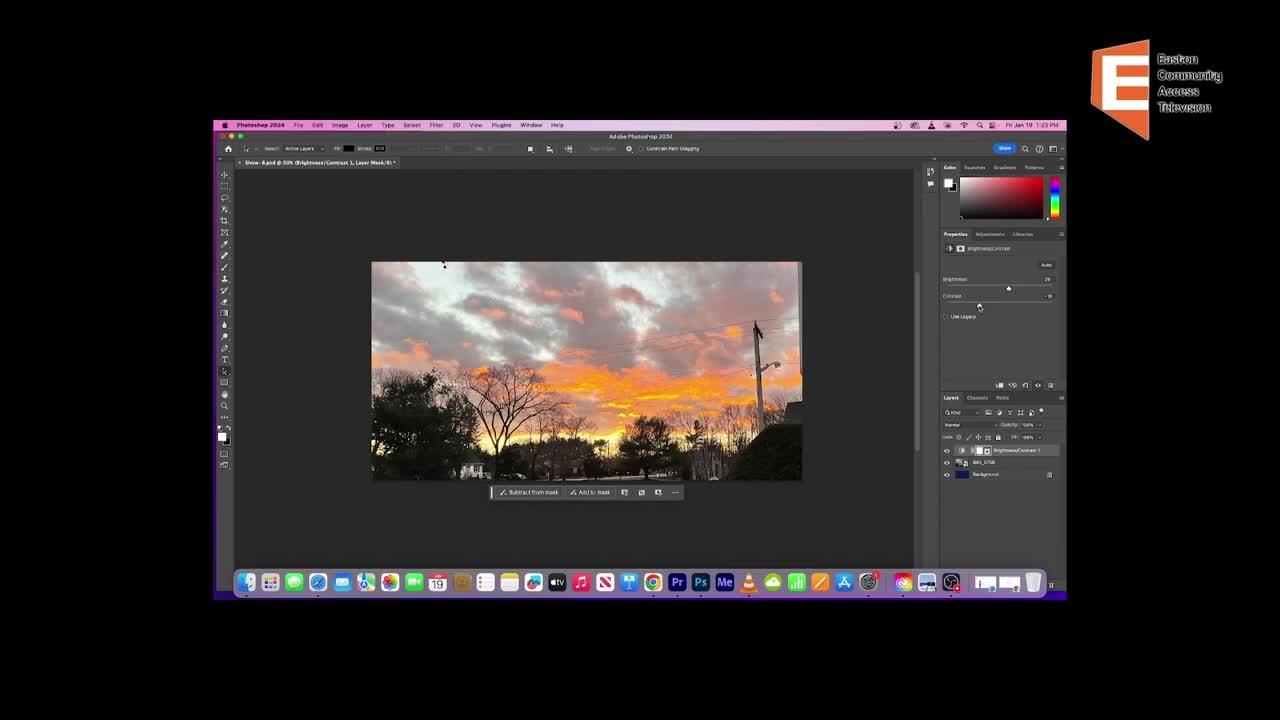Open the Active Layers select dropdown
The image size is (1280, 720).
click(303, 149)
